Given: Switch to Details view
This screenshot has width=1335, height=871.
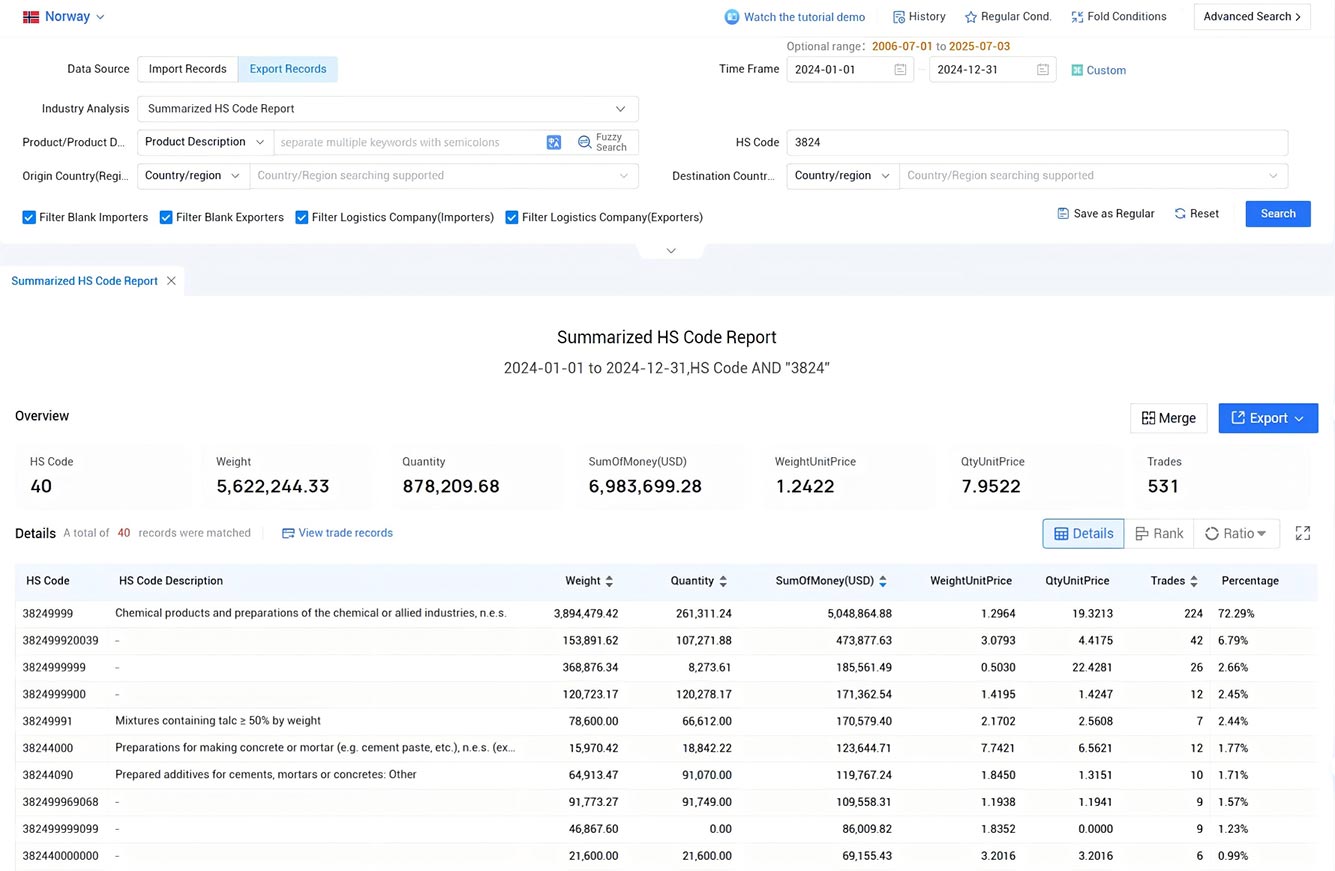Looking at the screenshot, I should click(1083, 534).
